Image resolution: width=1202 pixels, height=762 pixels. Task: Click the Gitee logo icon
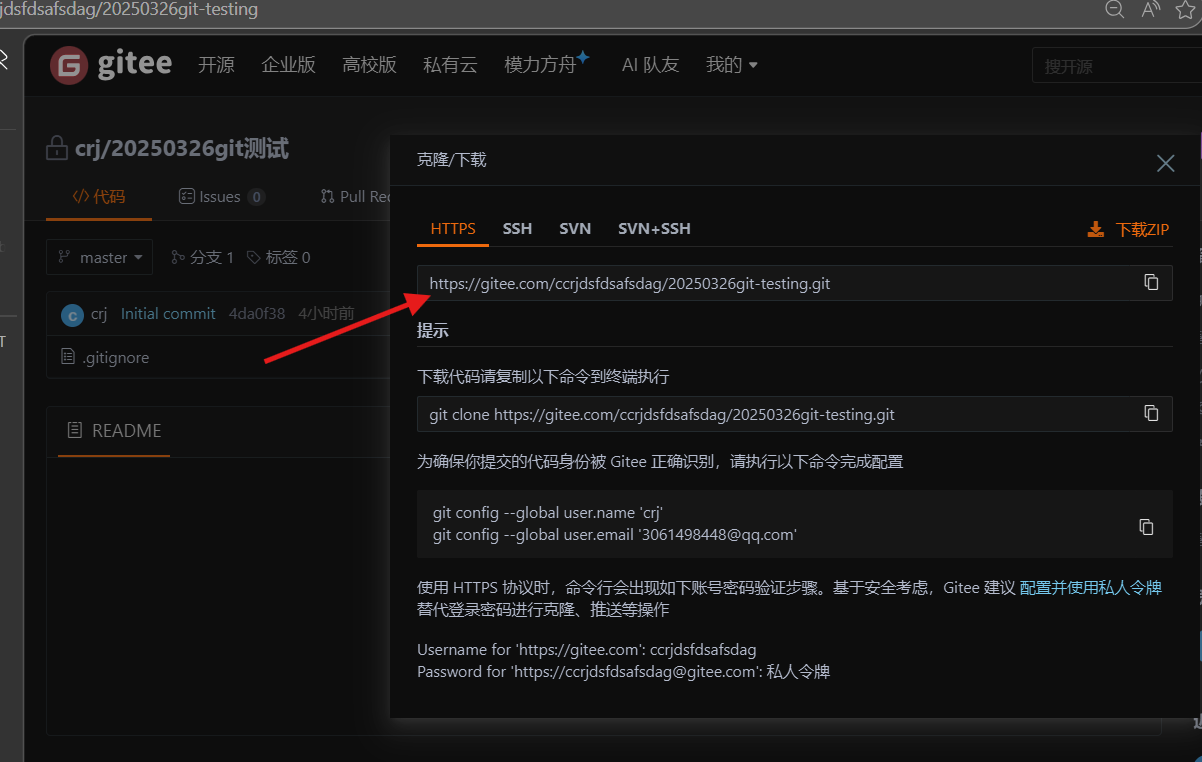pos(69,66)
